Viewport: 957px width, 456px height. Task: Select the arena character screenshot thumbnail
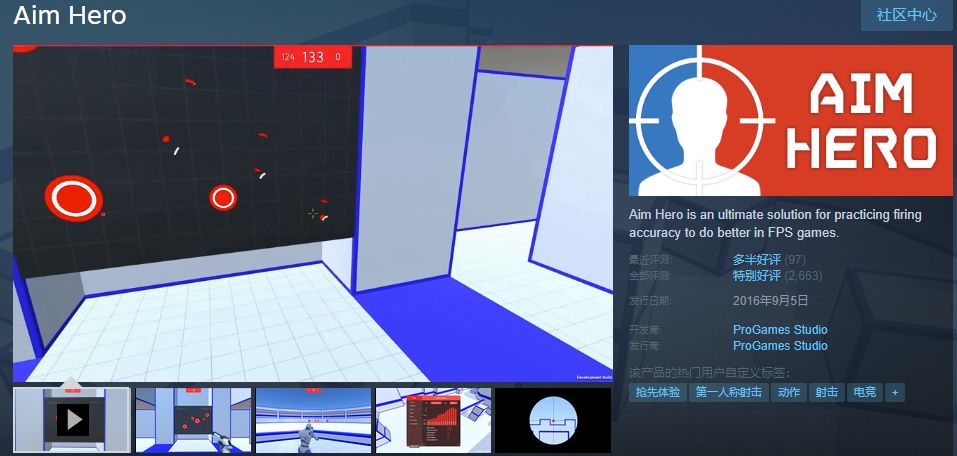(x=313, y=420)
